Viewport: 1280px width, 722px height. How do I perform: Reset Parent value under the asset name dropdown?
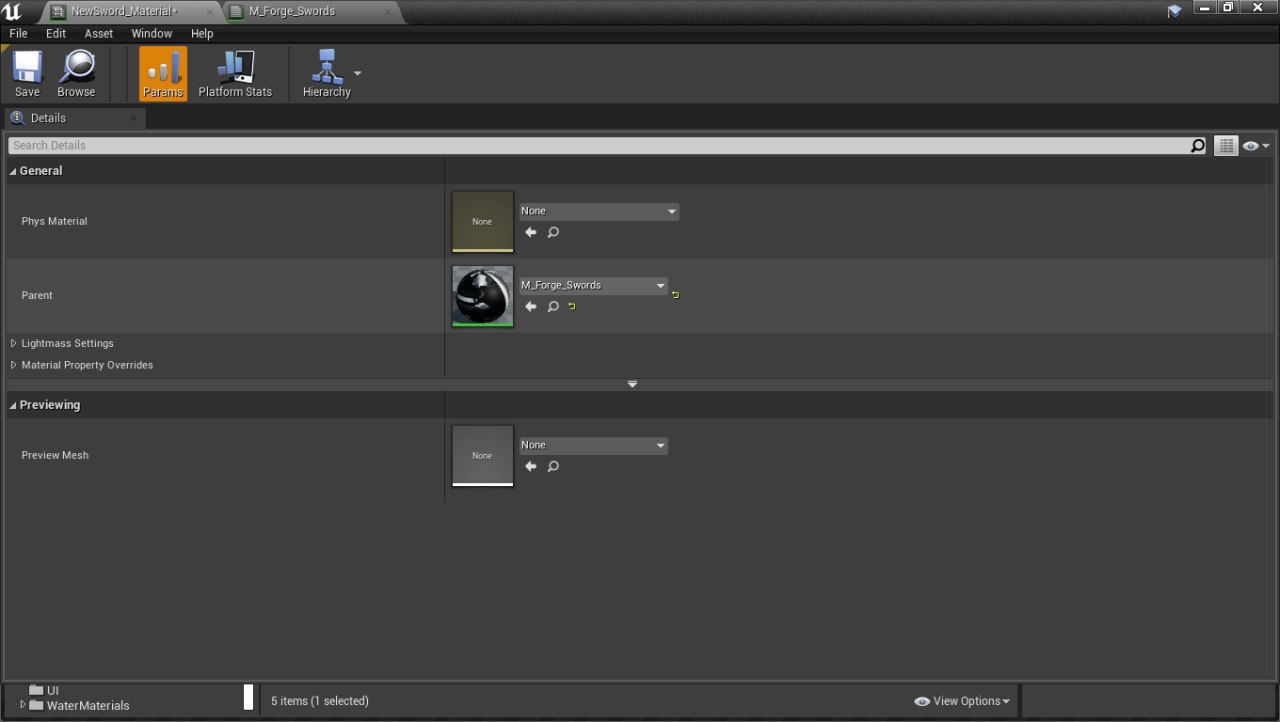[572, 306]
